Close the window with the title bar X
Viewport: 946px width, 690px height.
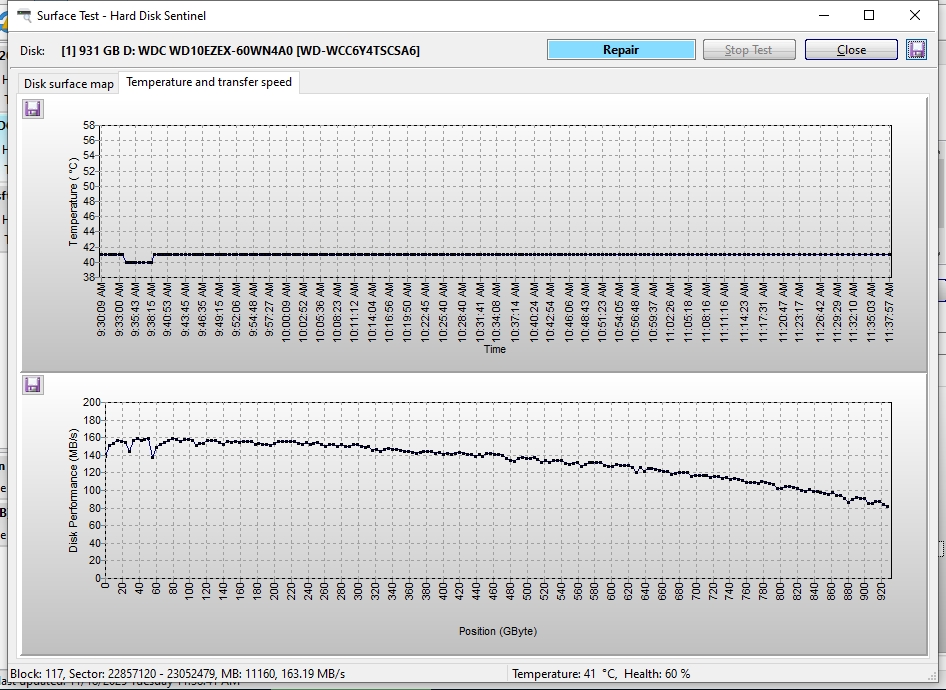point(916,16)
